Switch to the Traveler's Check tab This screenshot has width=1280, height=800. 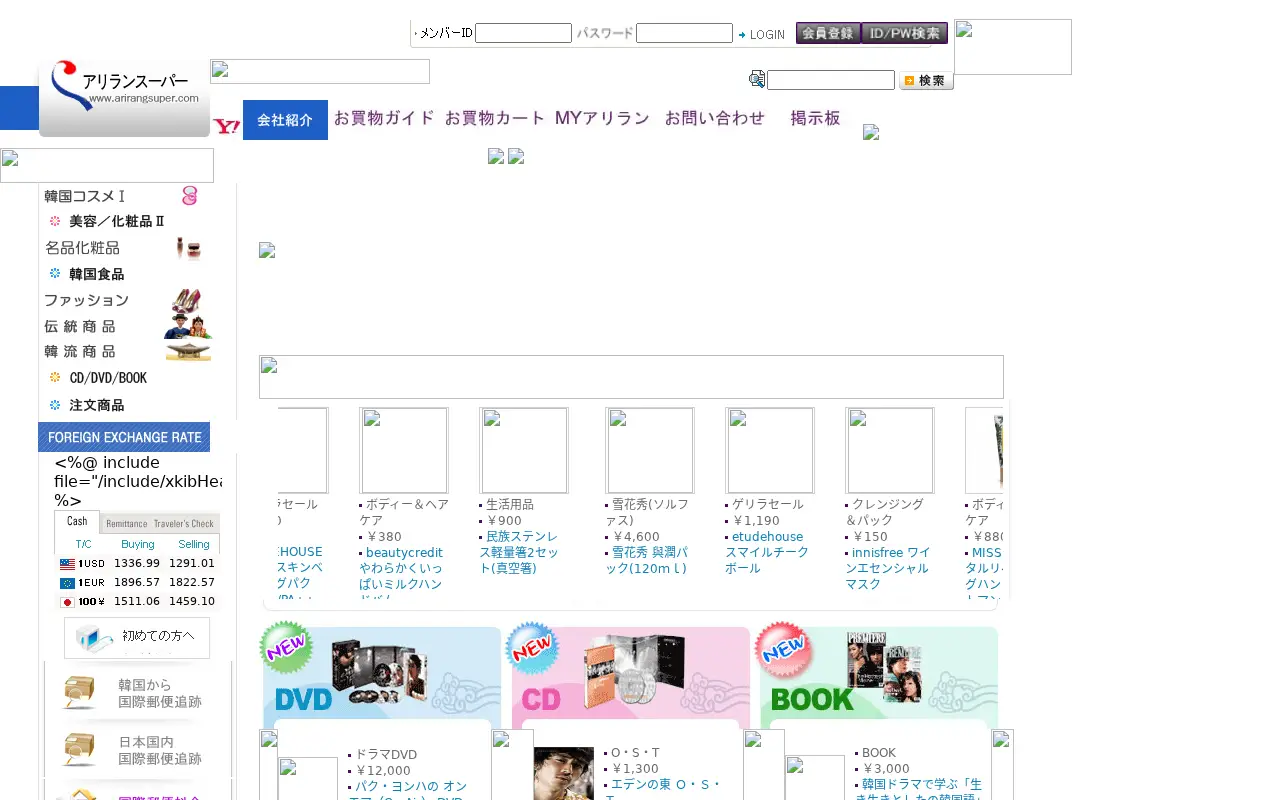(185, 523)
